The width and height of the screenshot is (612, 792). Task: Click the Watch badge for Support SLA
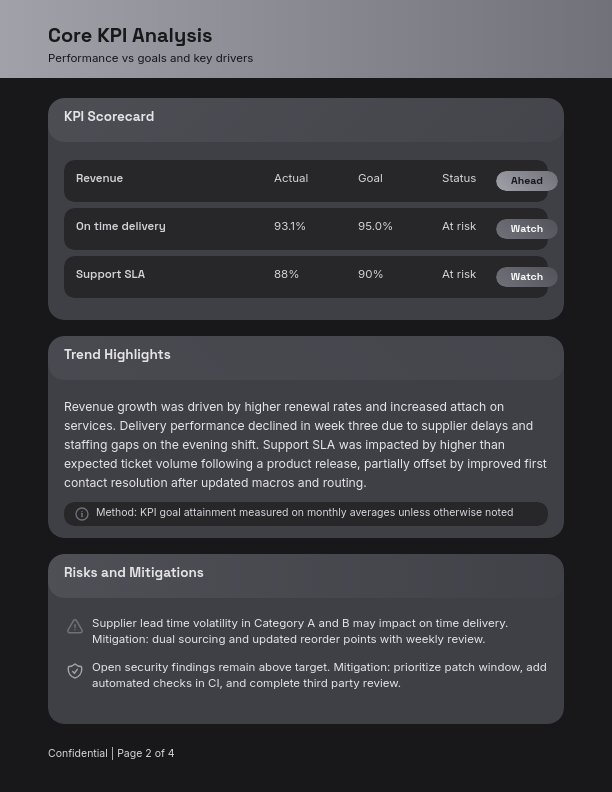pos(526,277)
